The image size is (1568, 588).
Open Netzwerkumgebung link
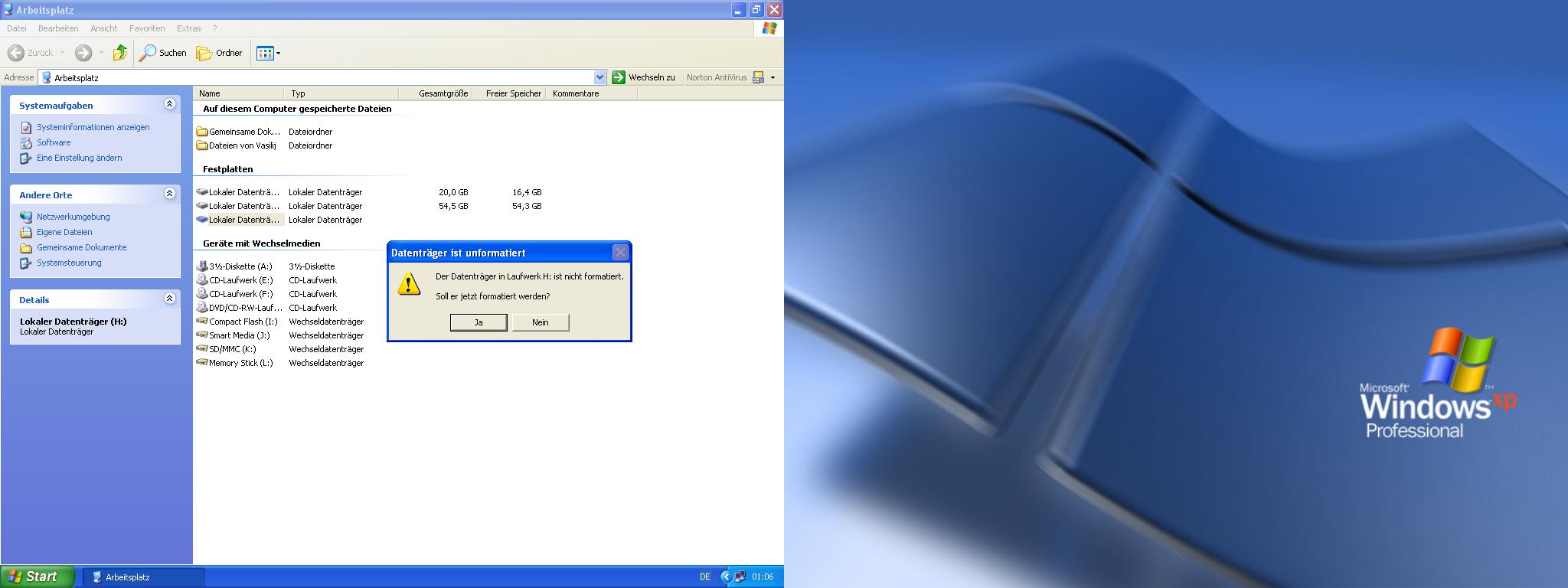pyautogui.click(x=73, y=217)
